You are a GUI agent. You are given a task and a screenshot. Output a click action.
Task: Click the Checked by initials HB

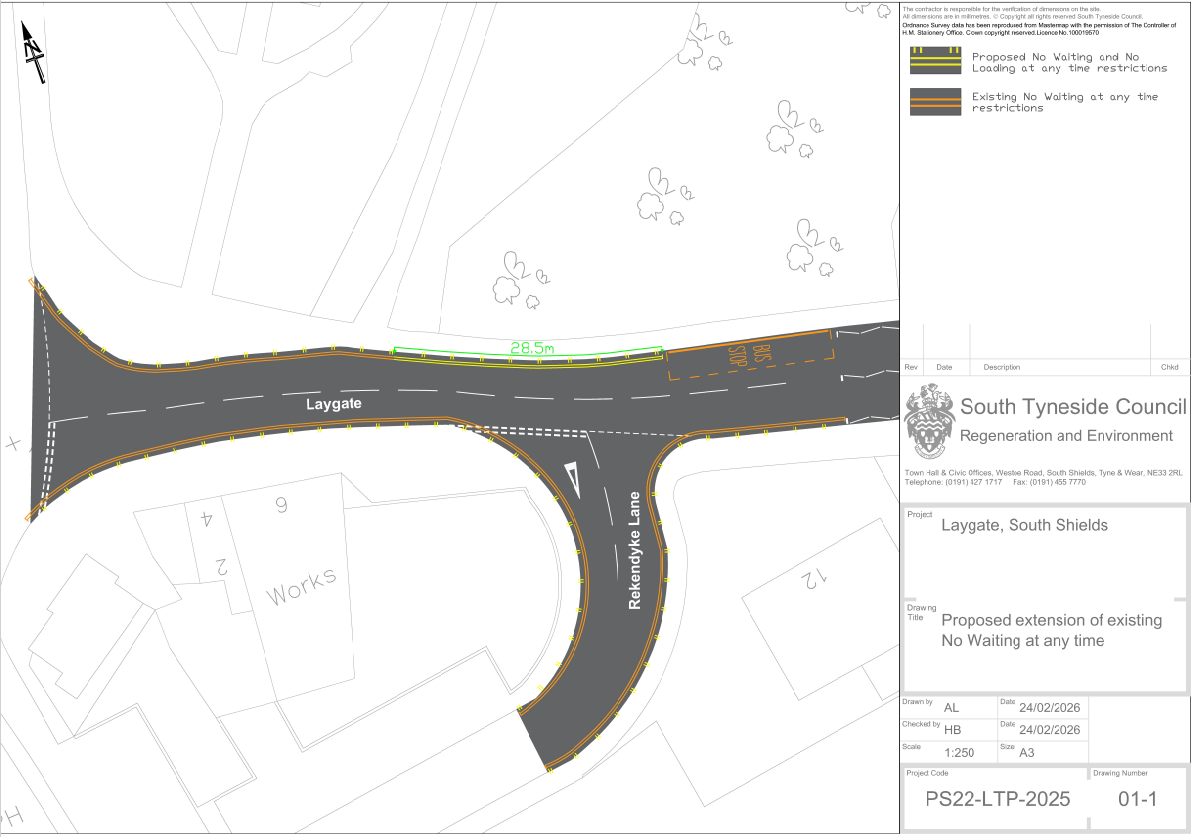[x=952, y=730]
